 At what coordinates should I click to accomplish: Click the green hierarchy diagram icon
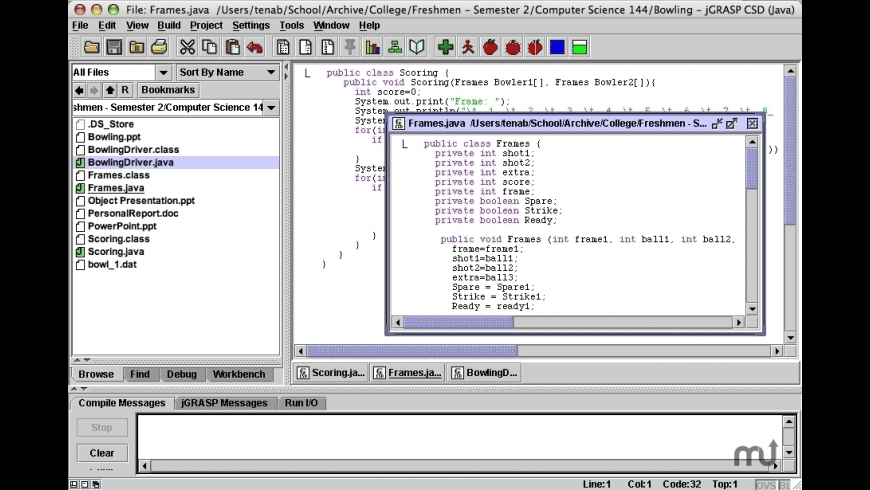(x=395, y=47)
